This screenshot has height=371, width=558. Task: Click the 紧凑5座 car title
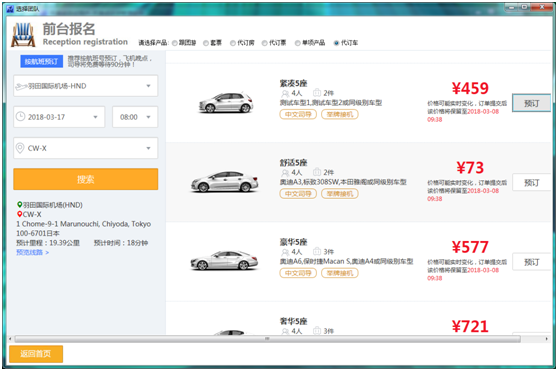[x=293, y=83]
